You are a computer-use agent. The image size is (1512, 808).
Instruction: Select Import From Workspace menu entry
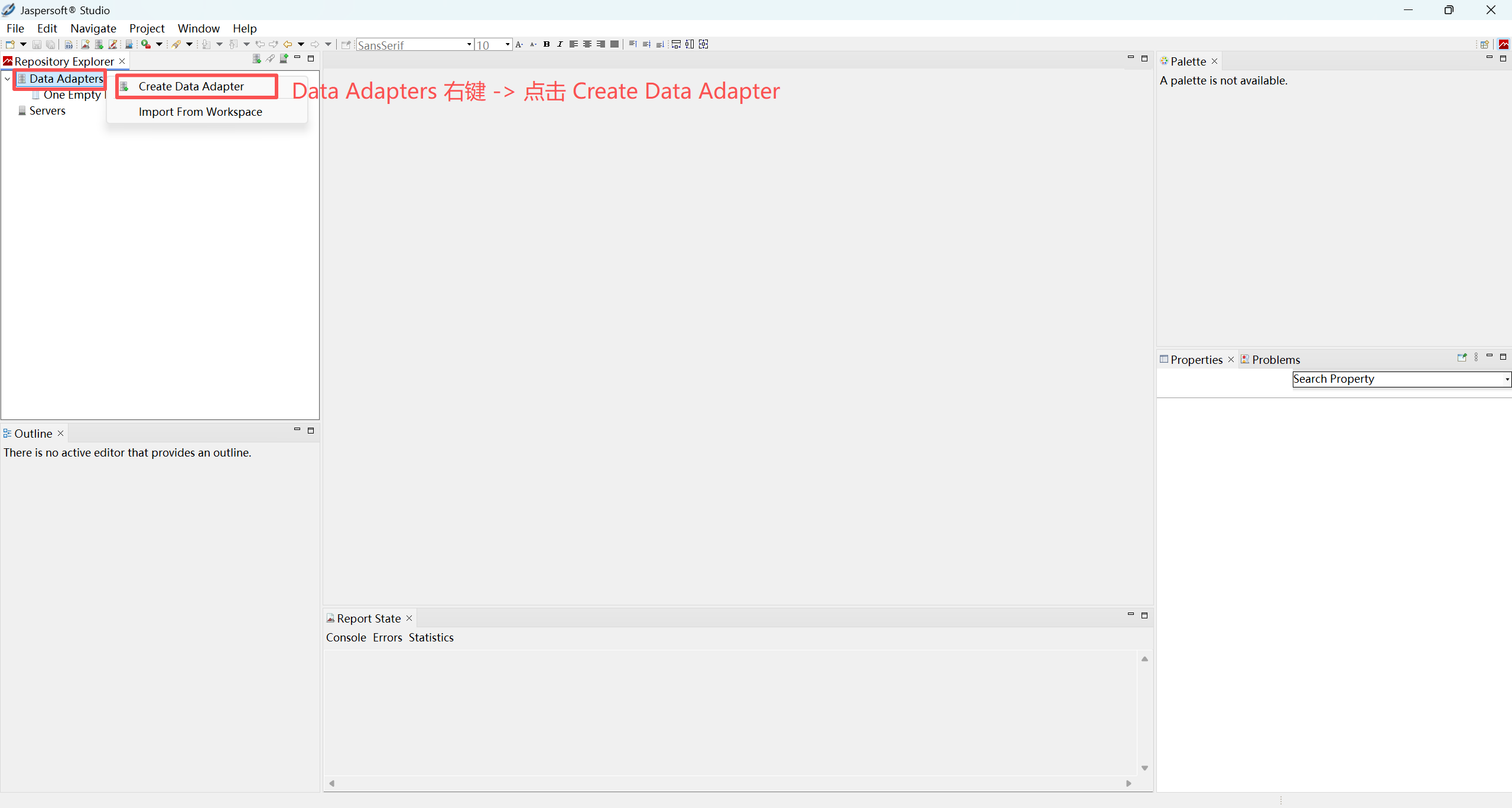[x=200, y=112]
